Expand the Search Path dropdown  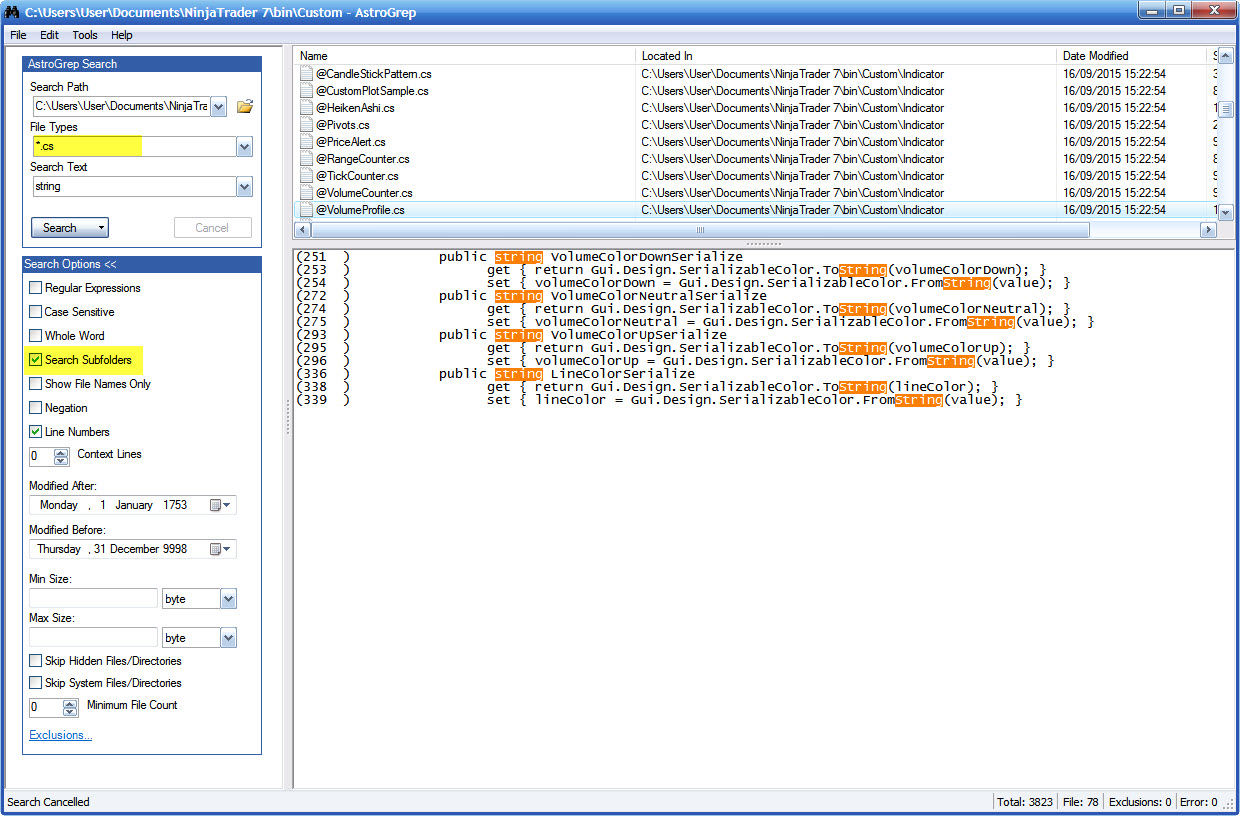pyautogui.click(x=219, y=106)
